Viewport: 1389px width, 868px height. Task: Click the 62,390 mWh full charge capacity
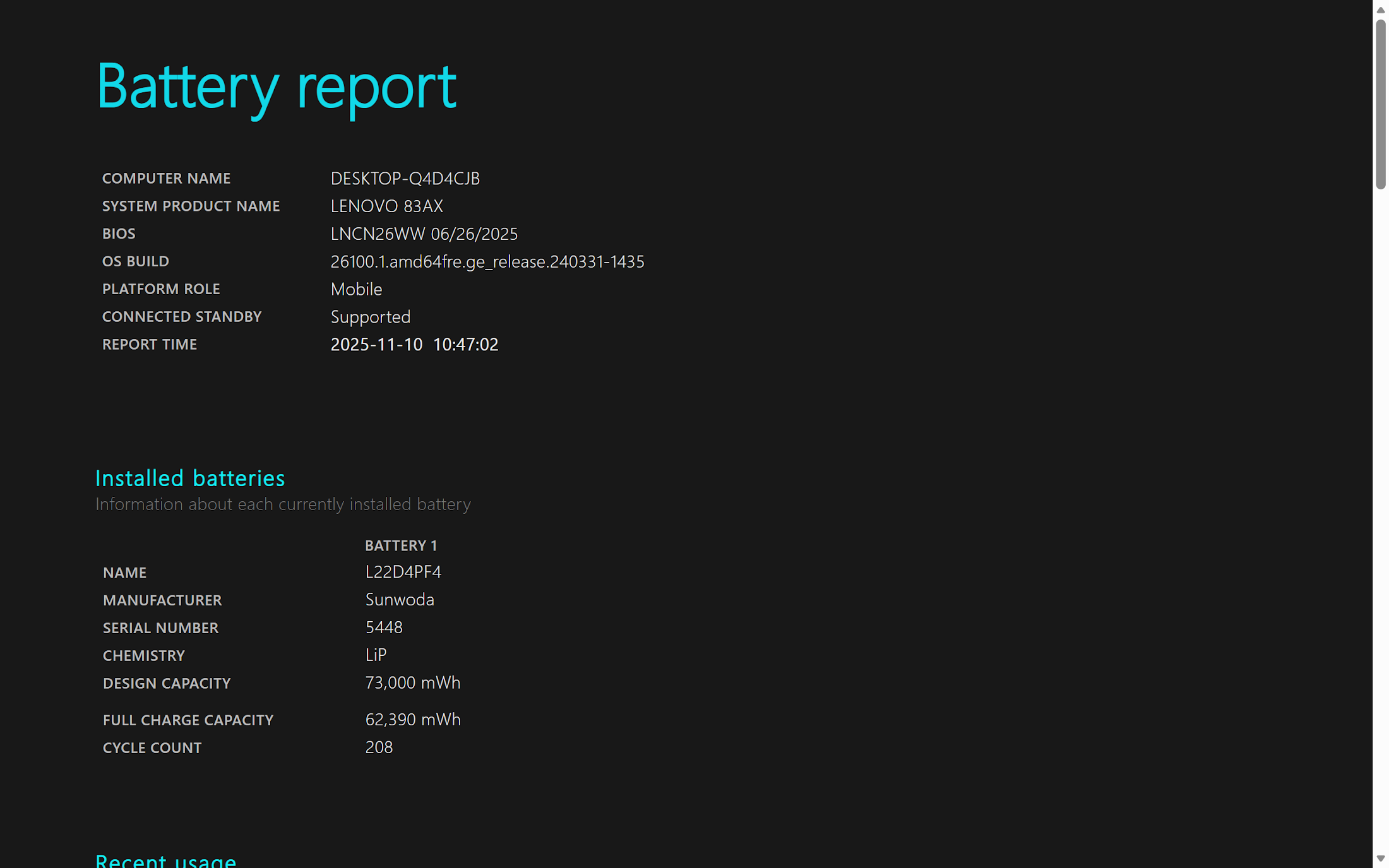(412, 720)
